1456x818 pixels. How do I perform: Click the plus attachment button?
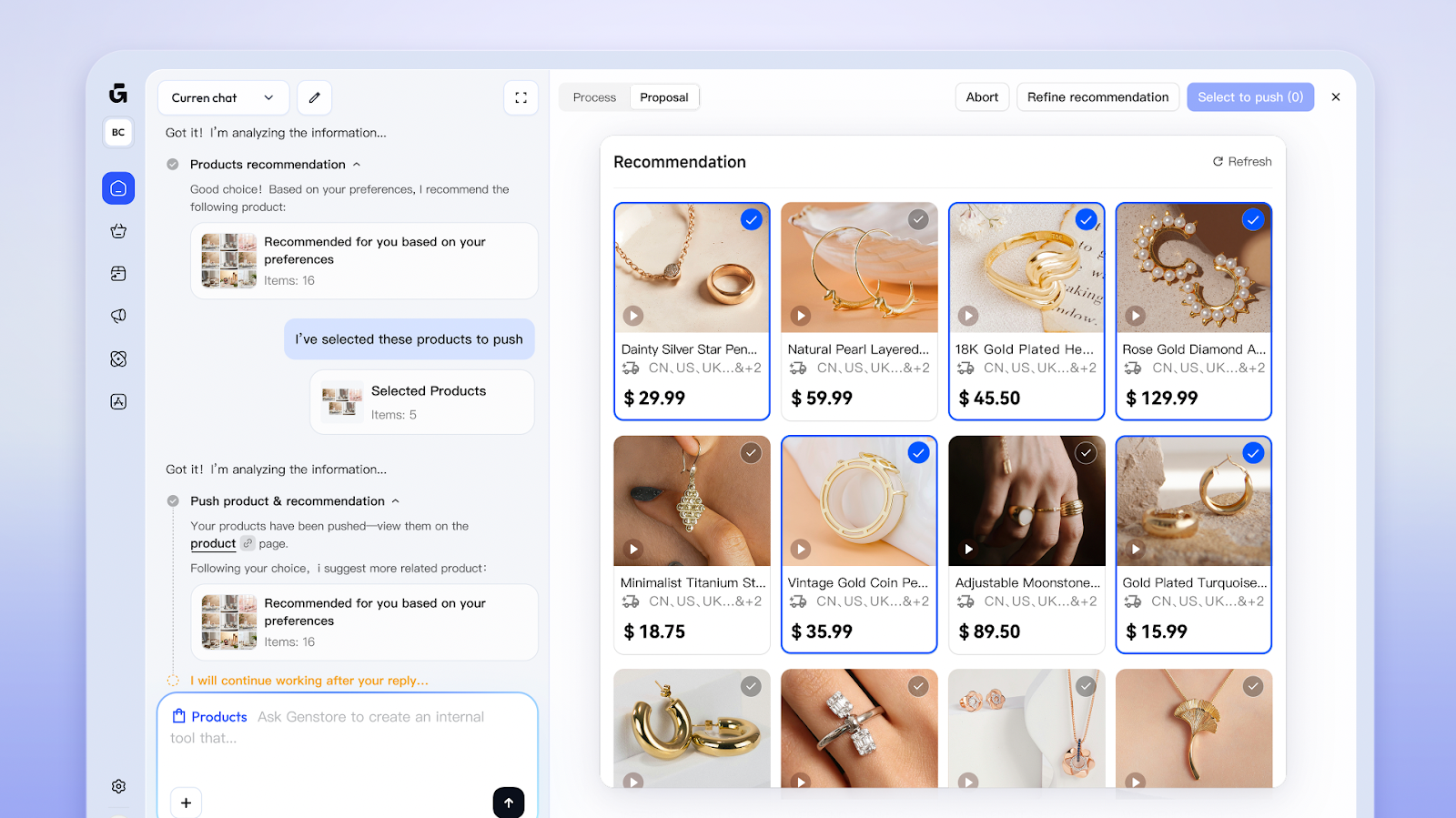pyautogui.click(x=186, y=803)
